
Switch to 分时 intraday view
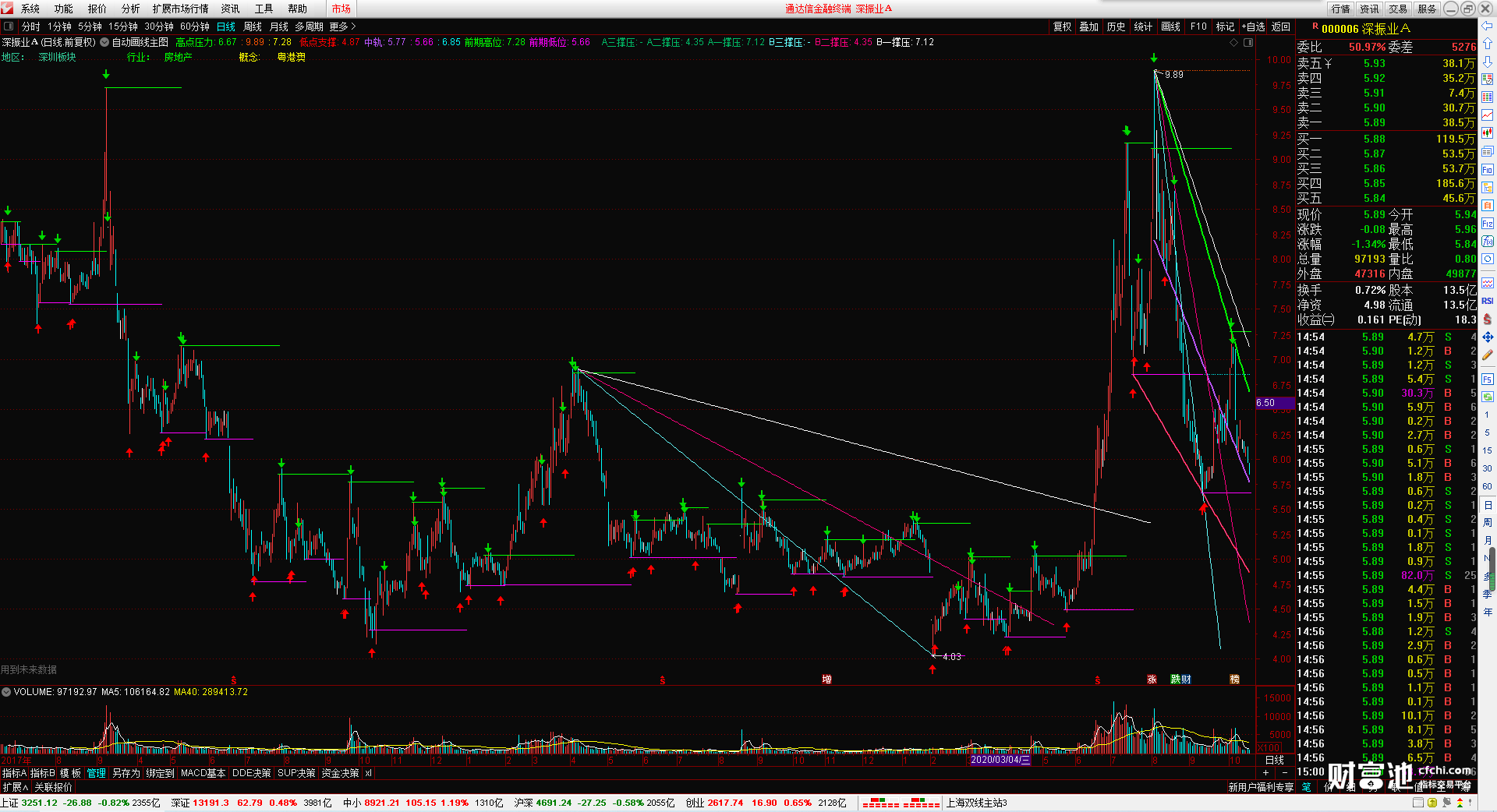click(x=31, y=26)
